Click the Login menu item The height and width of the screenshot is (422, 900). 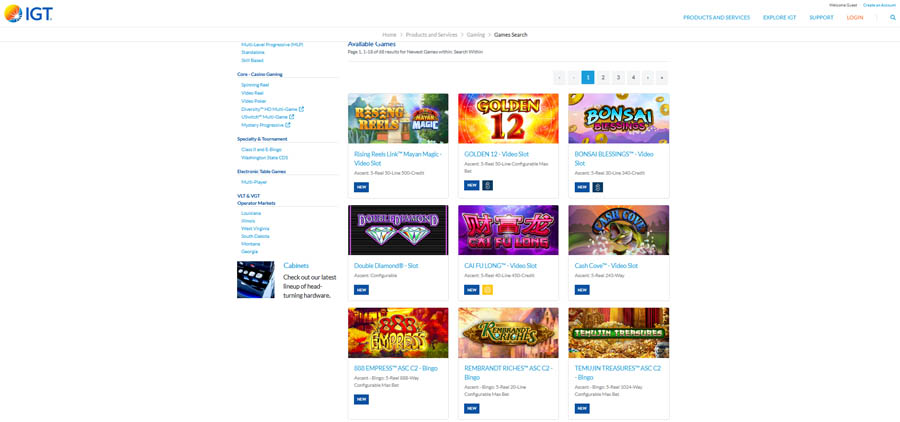tap(855, 18)
